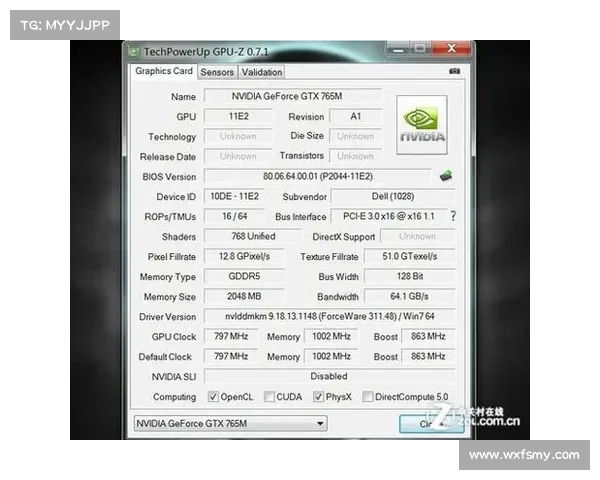Click the Driver Version field value
This screenshot has height=480, width=600.
point(329,316)
